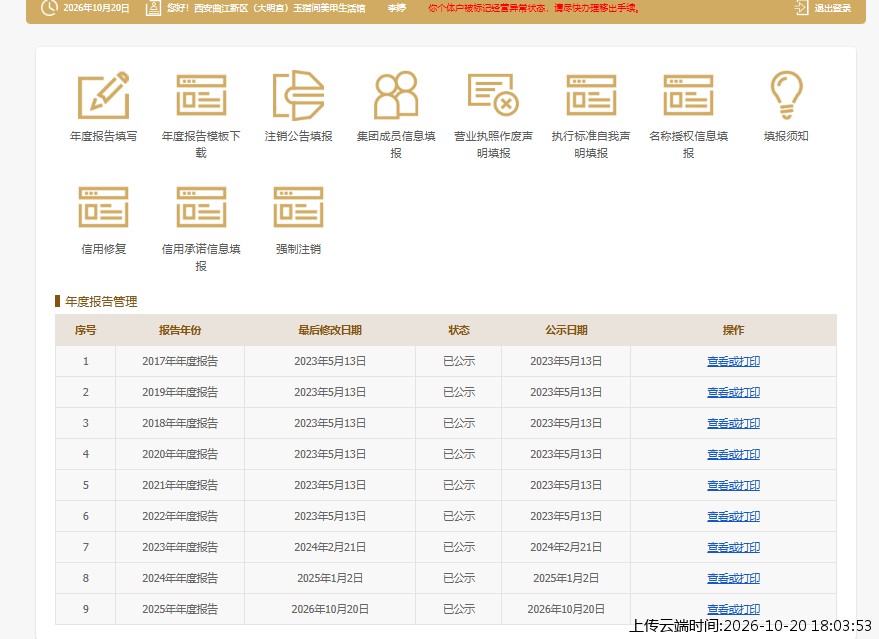Open the 信用承诺信息填报 icon

tap(201, 207)
